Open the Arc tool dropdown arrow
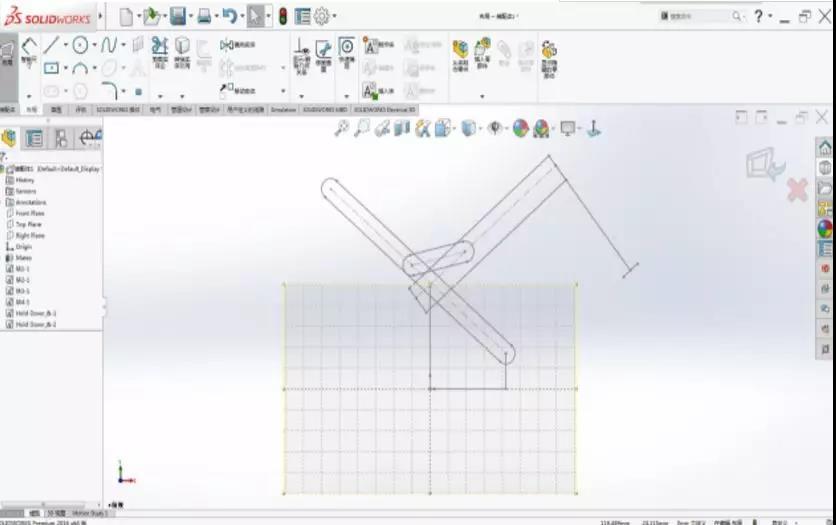Viewport: 836px width, 525px height. 94,68
